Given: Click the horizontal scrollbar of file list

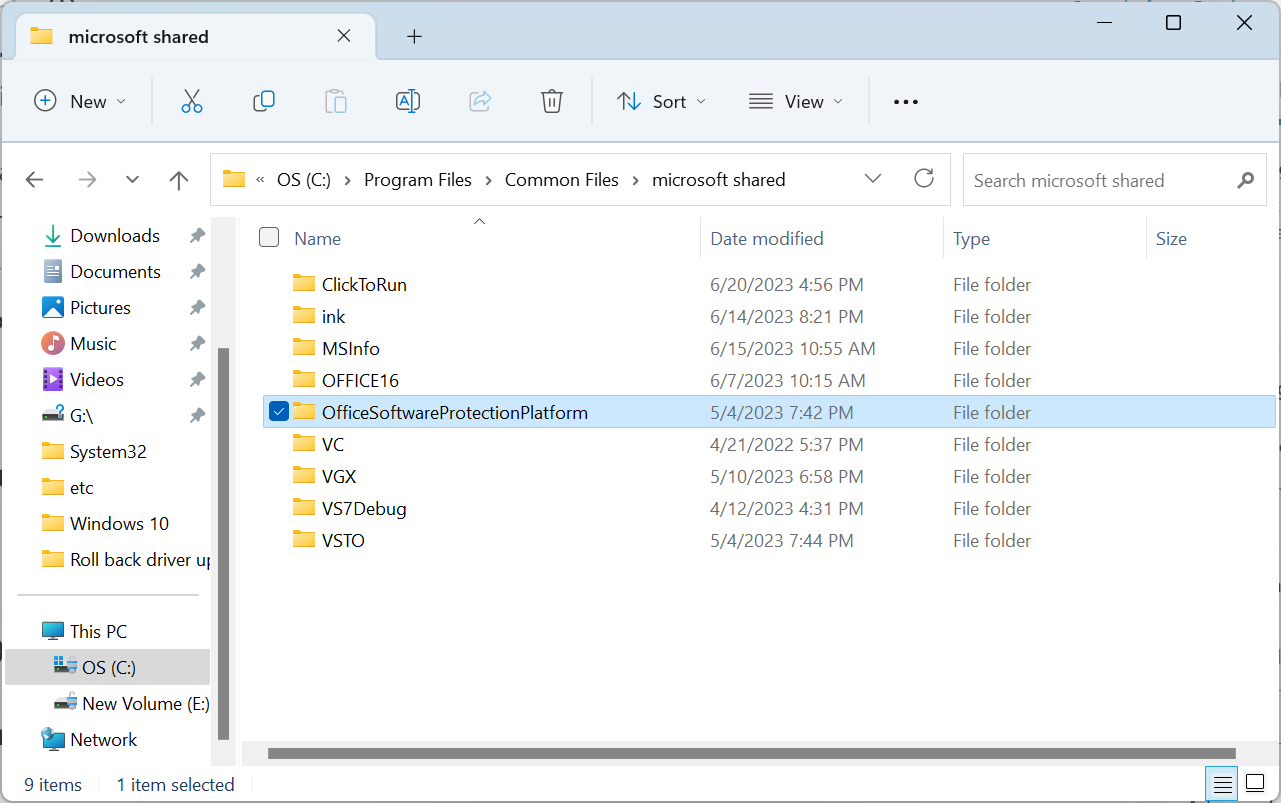Looking at the screenshot, I should click(x=752, y=753).
